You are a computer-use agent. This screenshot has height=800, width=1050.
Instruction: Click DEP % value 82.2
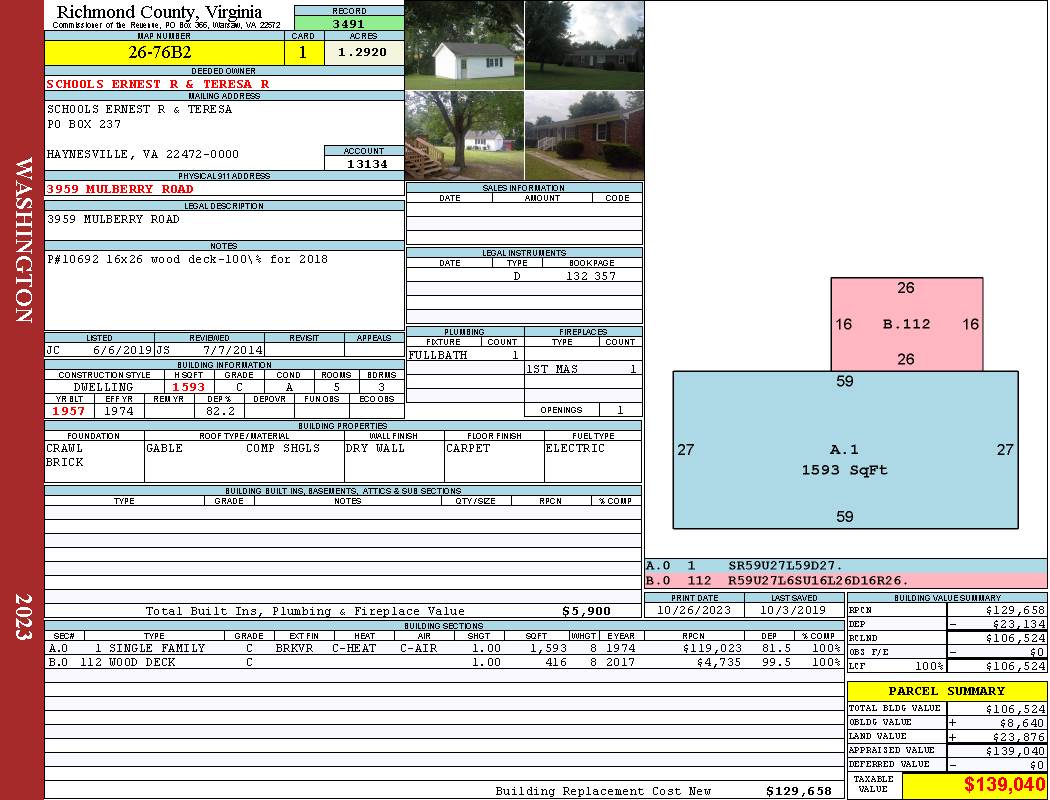(x=220, y=411)
